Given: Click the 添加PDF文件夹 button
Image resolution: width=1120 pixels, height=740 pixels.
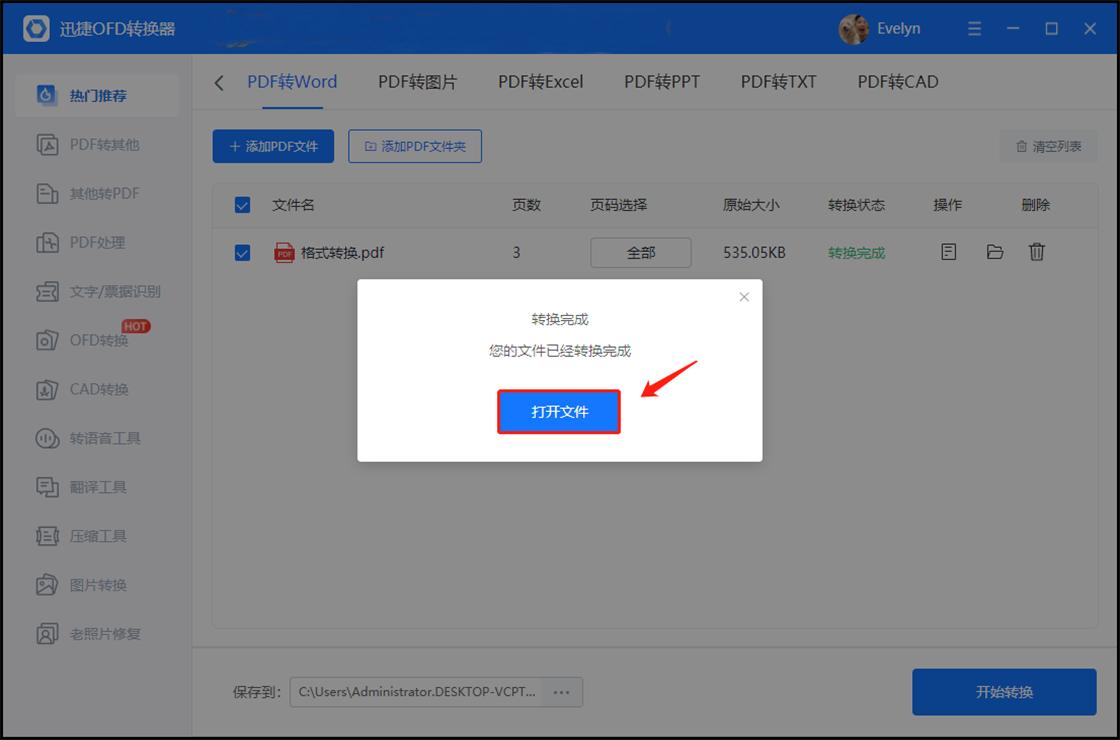Looking at the screenshot, I should (x=414, y=146).
